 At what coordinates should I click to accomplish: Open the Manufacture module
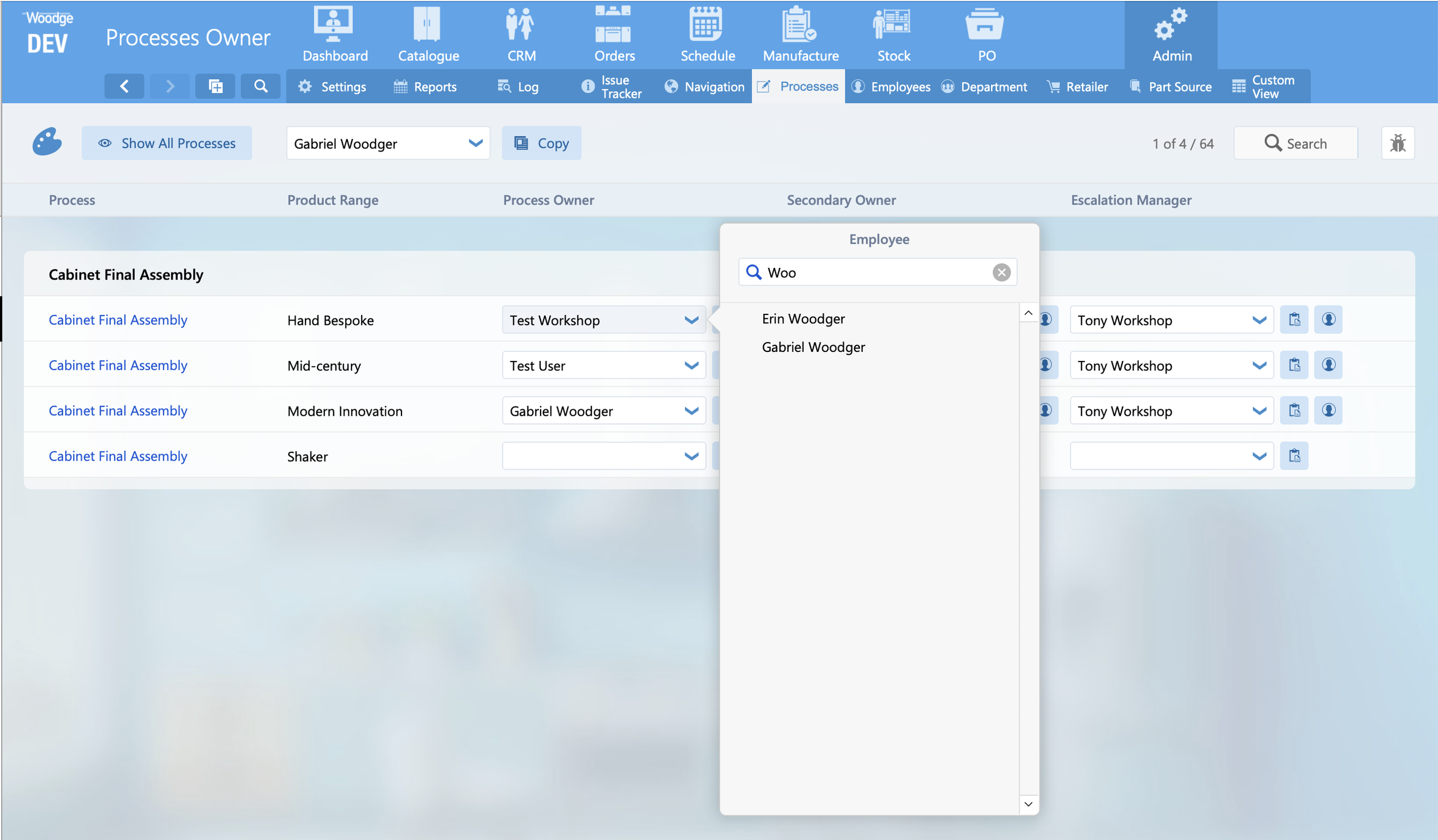[x=800, y=34]
